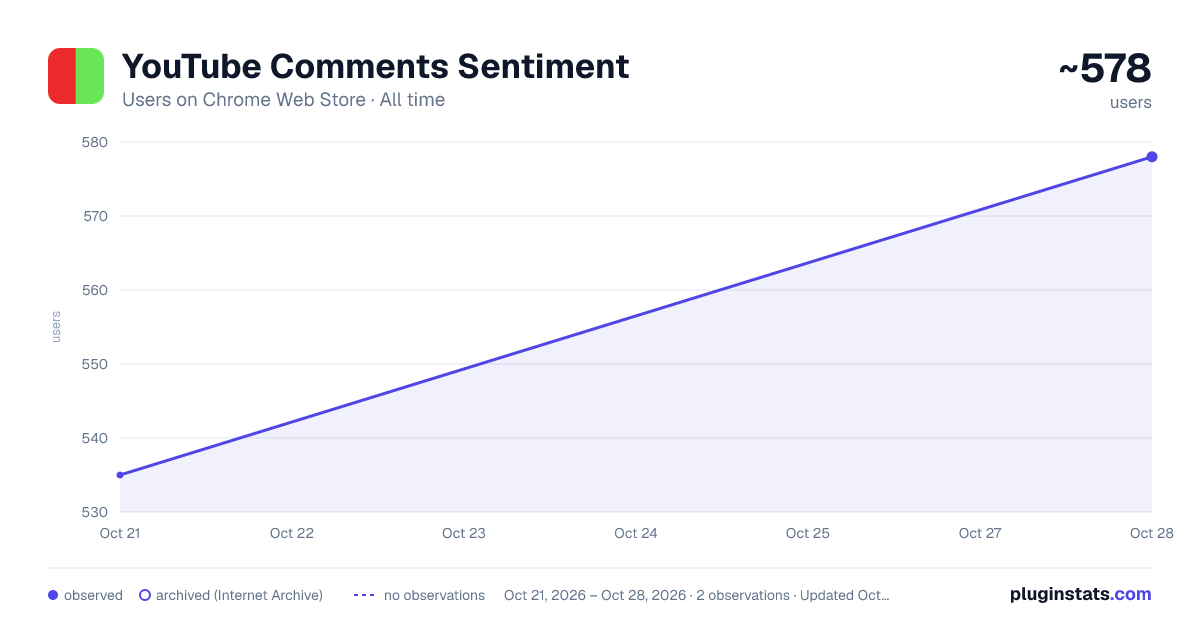Click the 'users' label under 578

point(1131,102)
